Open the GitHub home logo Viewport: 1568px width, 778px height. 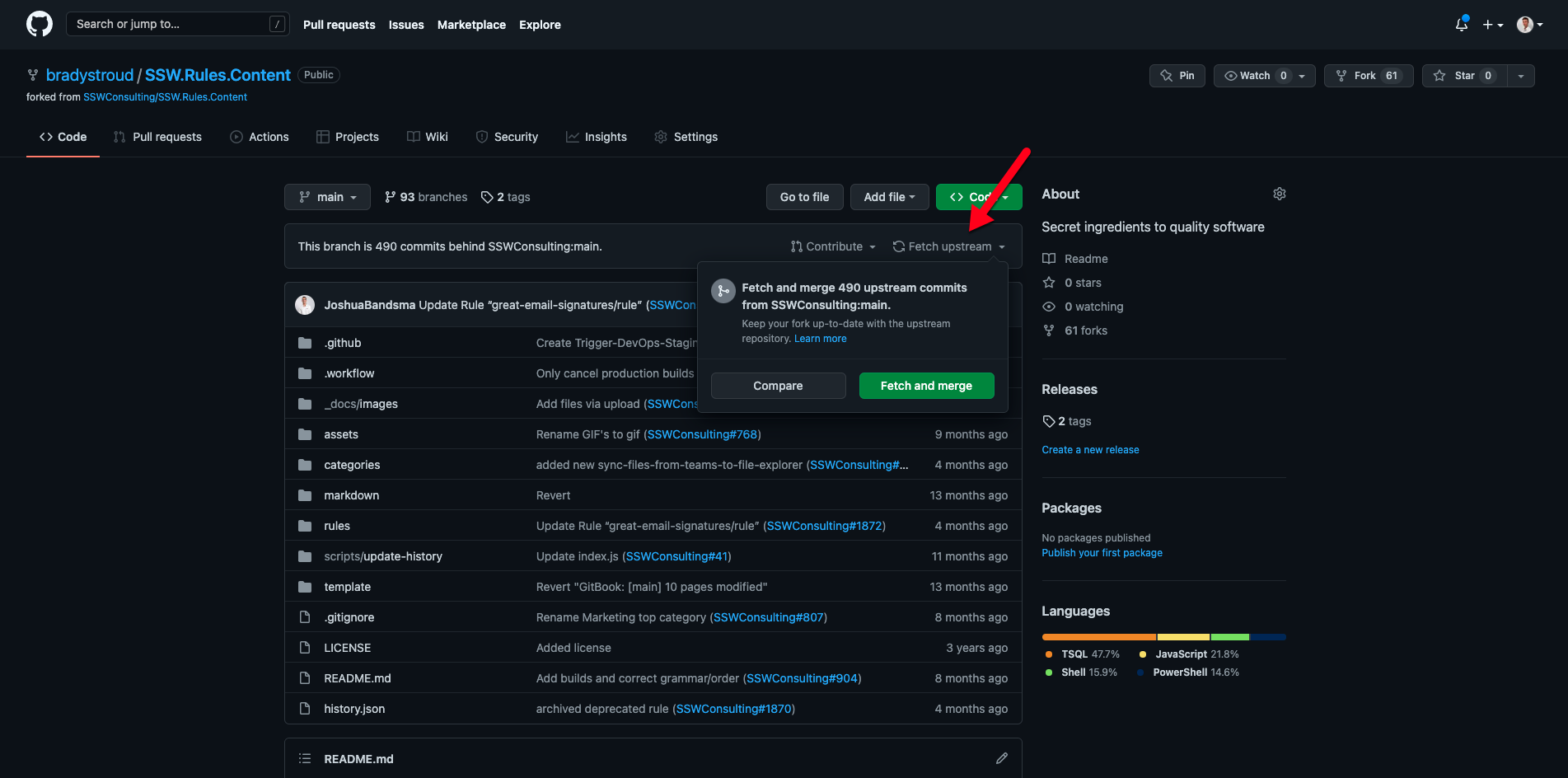coord(40,24)
